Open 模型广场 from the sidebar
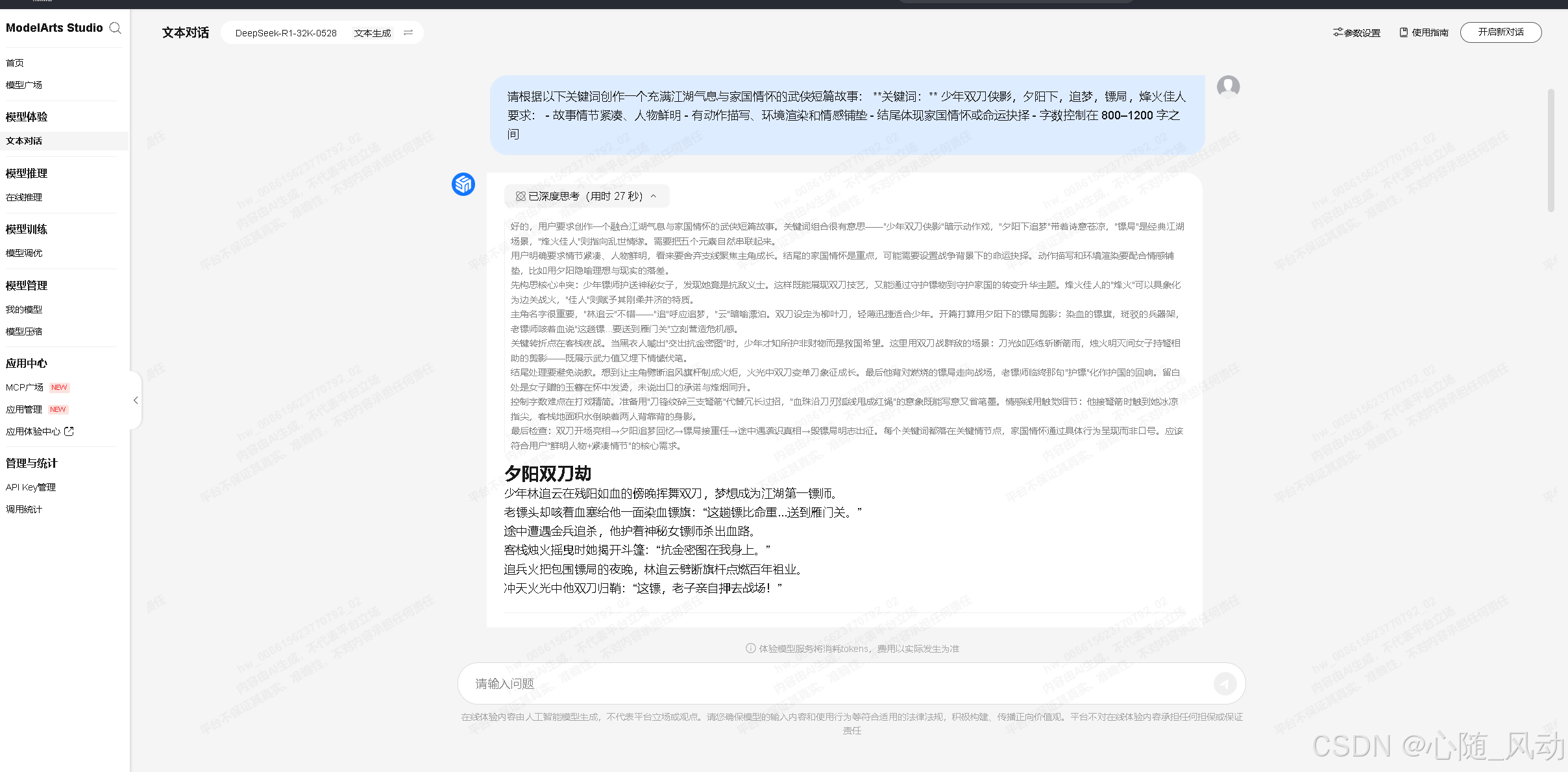The image size is (1568, 772). (24, 85)
